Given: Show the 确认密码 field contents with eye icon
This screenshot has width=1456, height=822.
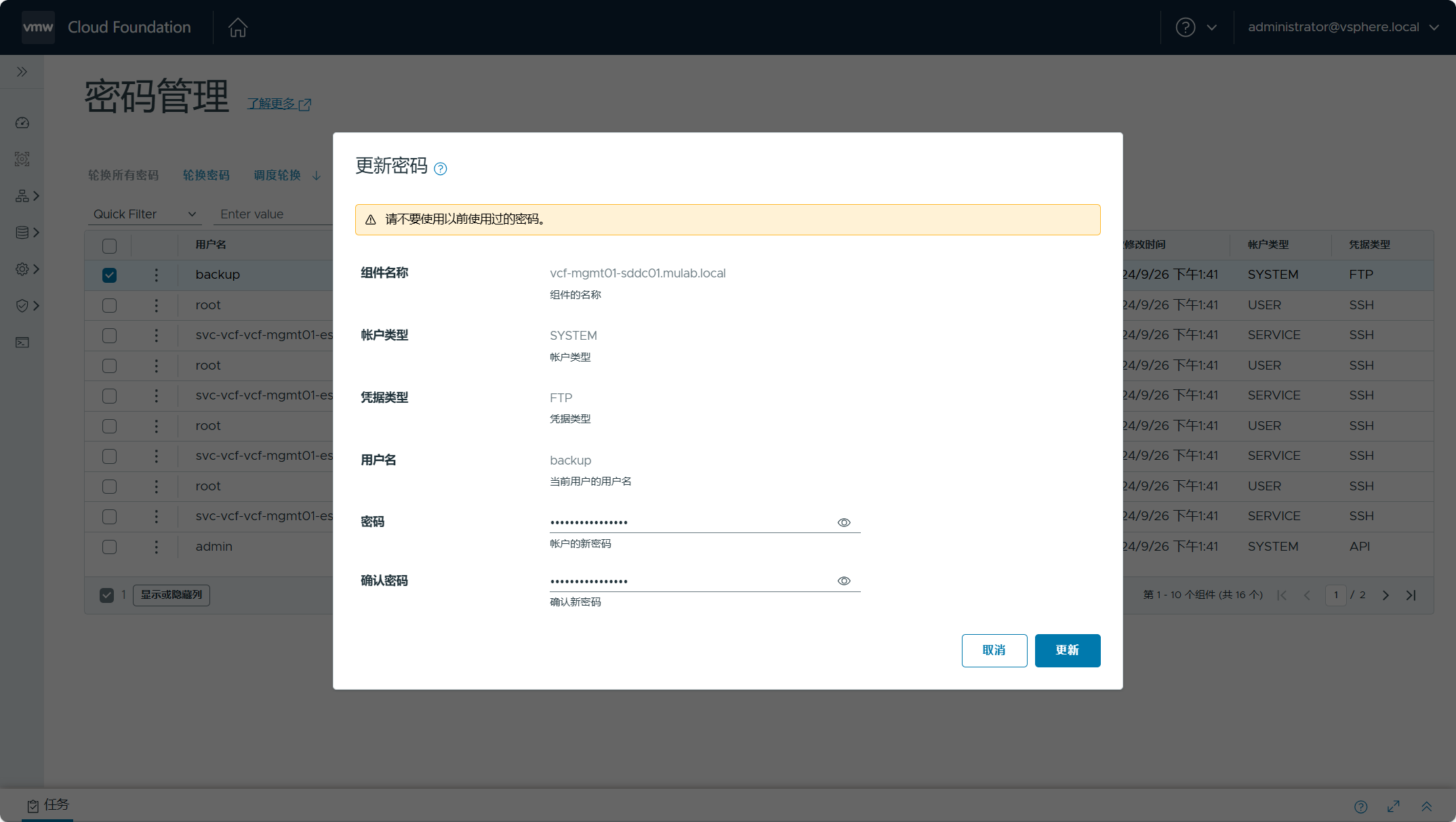Looking at the screenshot, I should [844, 581].
